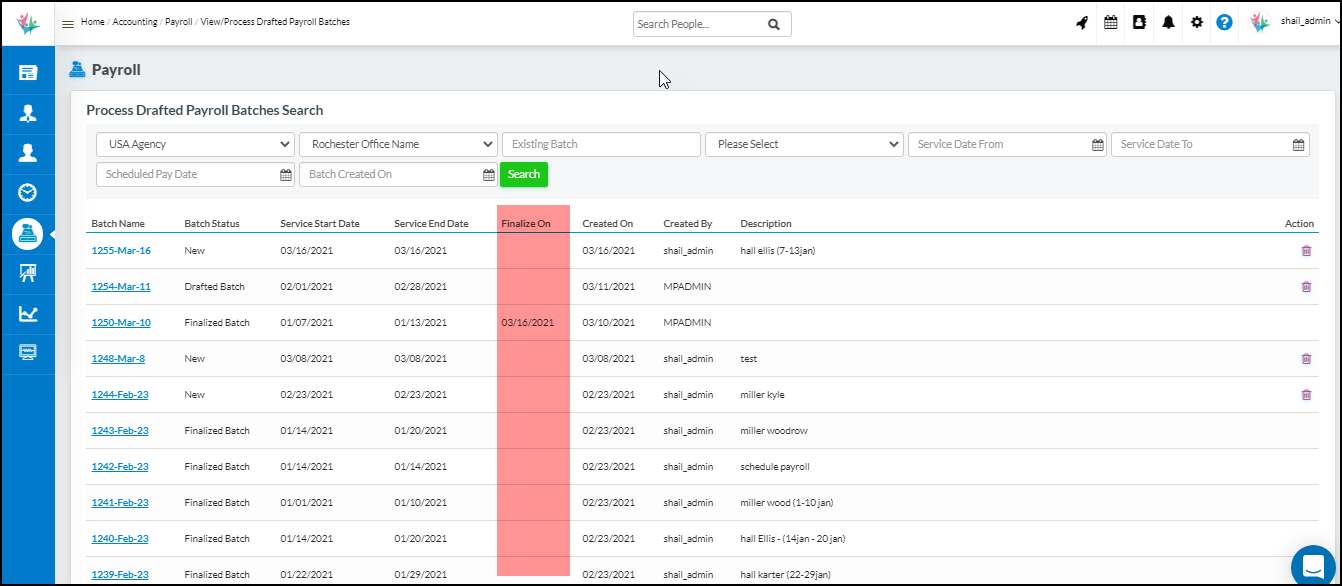
Task: Click the Service Date From field
Action: (1000, 144)
